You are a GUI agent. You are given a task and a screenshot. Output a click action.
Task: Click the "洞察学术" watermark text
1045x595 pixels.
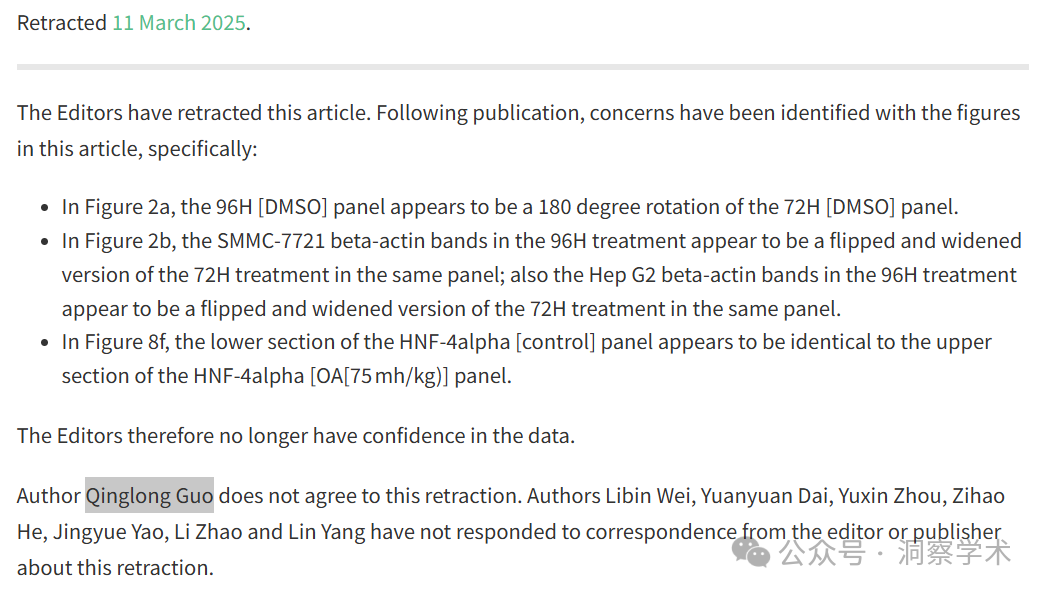(x=954, y=552)
